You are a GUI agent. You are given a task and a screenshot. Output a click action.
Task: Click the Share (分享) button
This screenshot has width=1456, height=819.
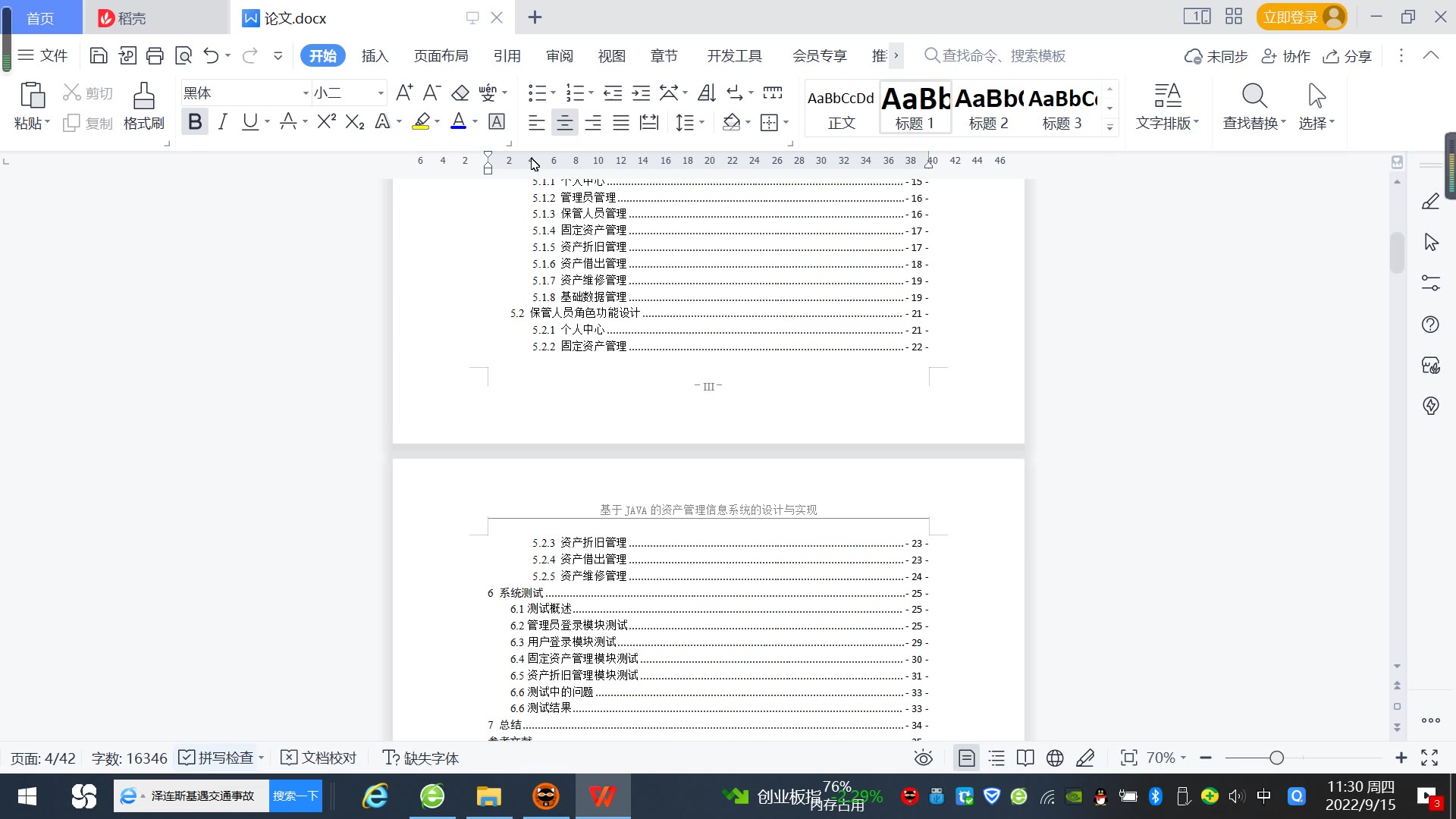pyautogui.click(x=1348, y=55)
